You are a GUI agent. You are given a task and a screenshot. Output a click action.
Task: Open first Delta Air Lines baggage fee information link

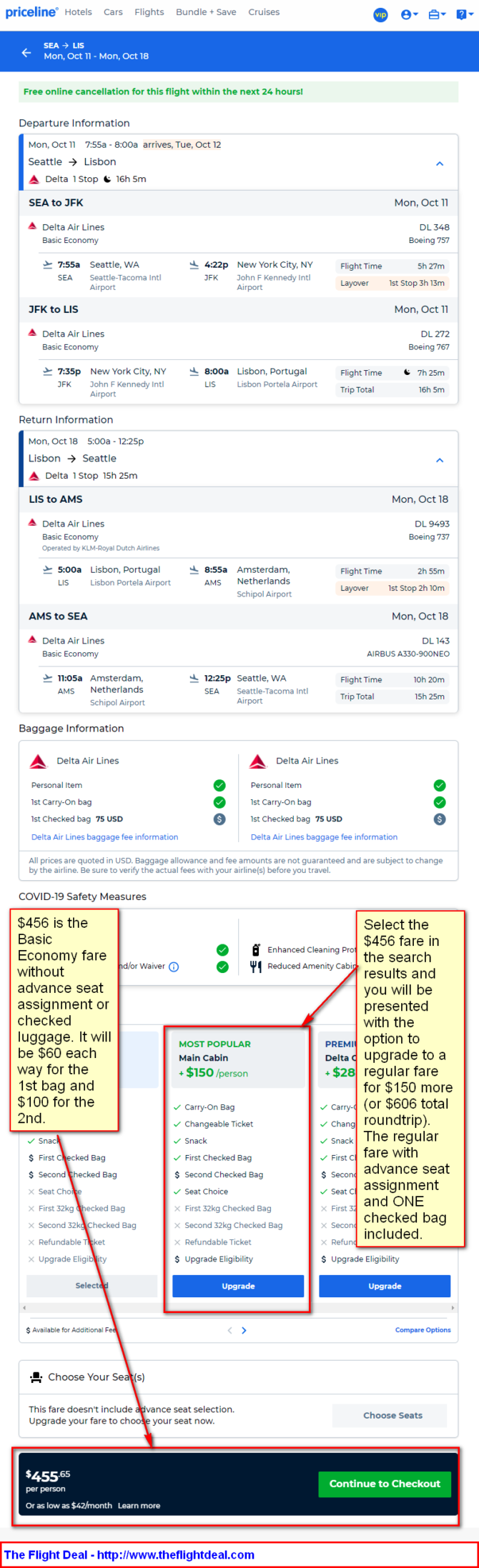pos(104,837)
